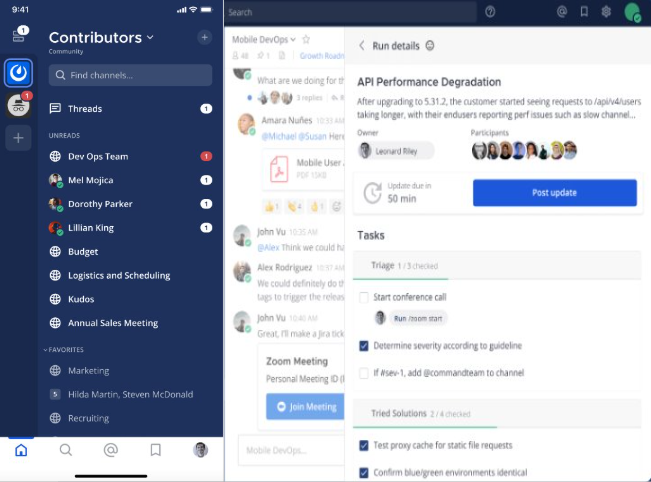Viewport: 651px width, 482px height.
Task: Click the @Alex mention in John Vu's message
Action: pos(268,247)
